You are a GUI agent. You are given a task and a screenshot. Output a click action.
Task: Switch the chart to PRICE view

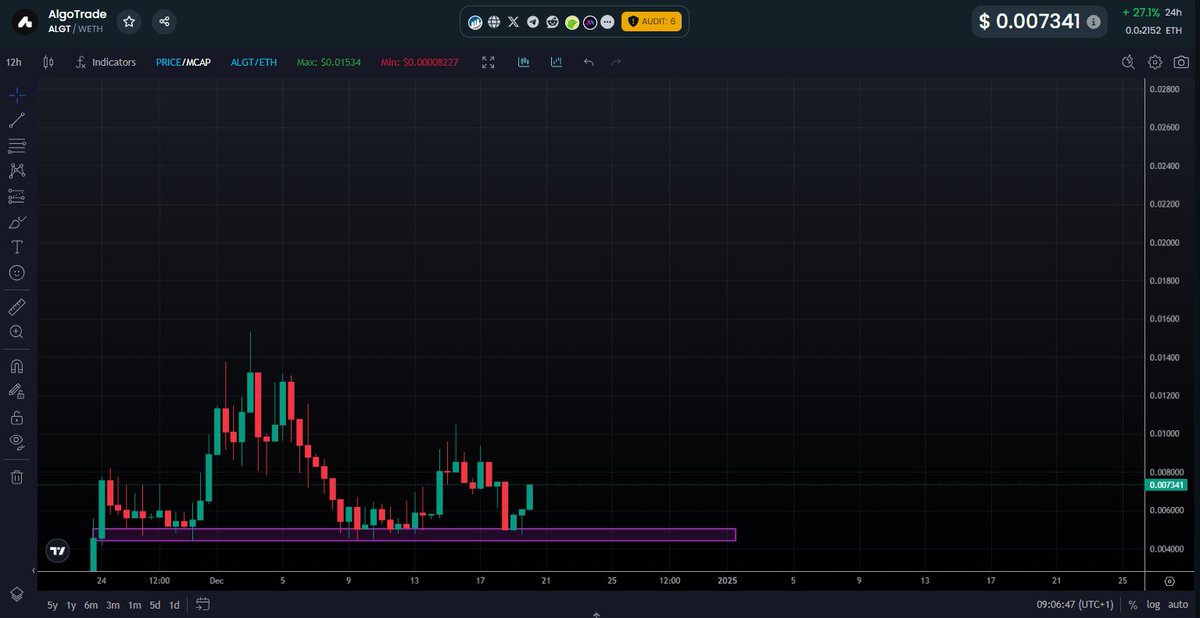pos(168,62)
